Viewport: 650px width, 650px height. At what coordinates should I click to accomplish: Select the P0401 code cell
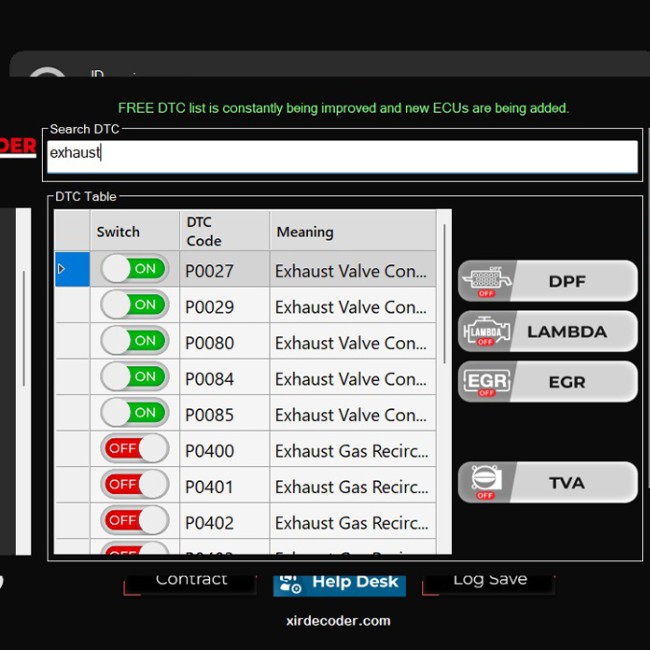tap(224, 485)
